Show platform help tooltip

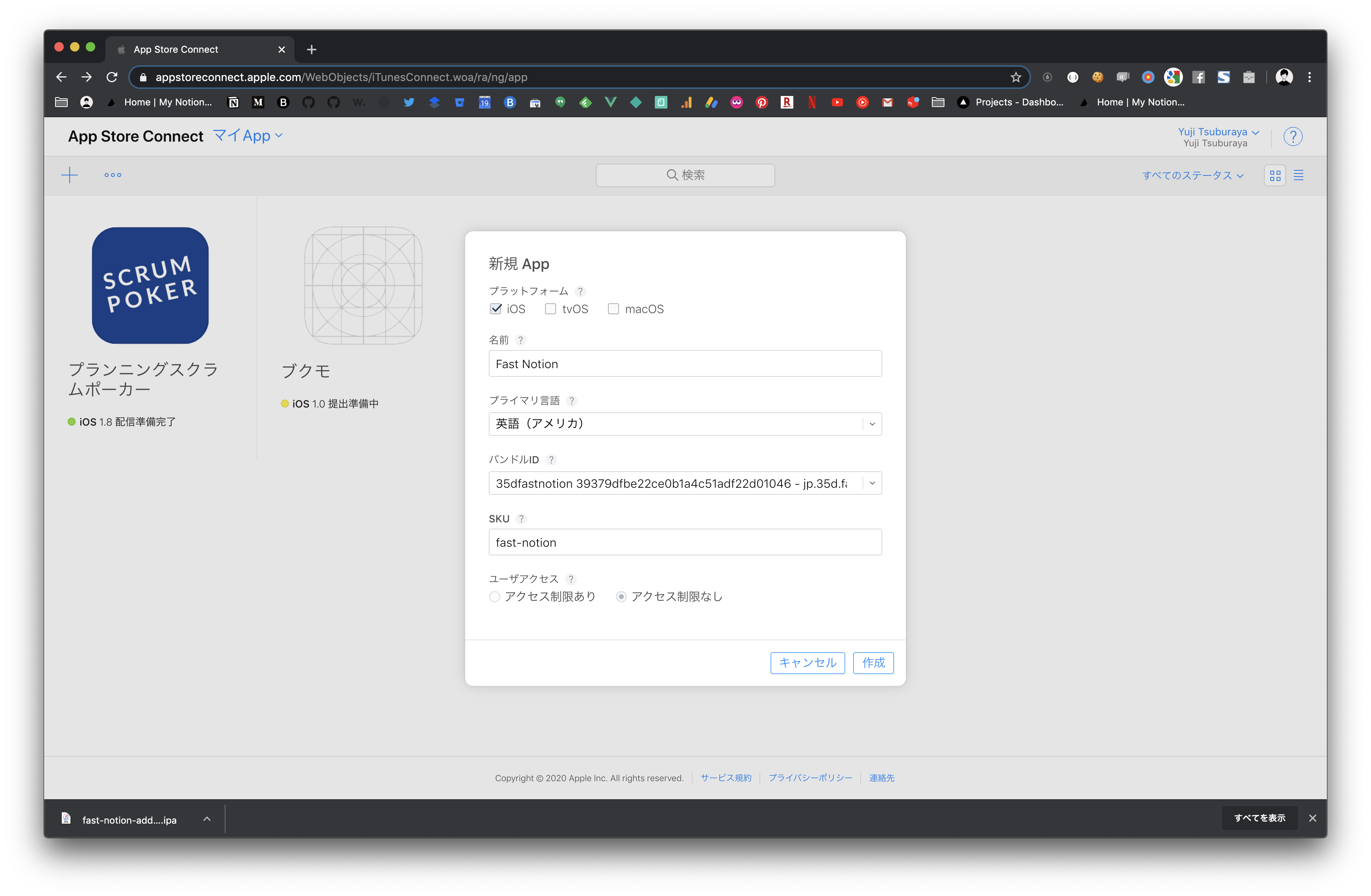(x=580, y=291)
